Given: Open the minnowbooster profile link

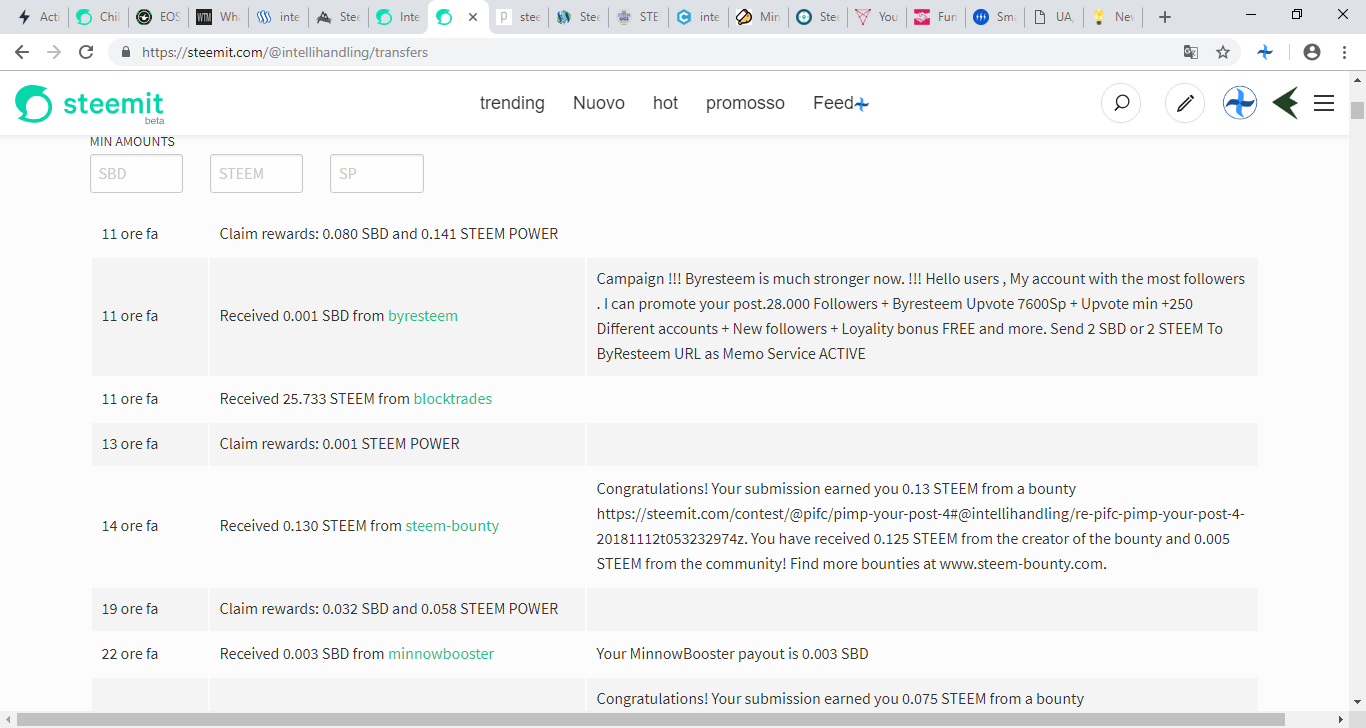Looking at the screenshot, I should coord(441,654).
